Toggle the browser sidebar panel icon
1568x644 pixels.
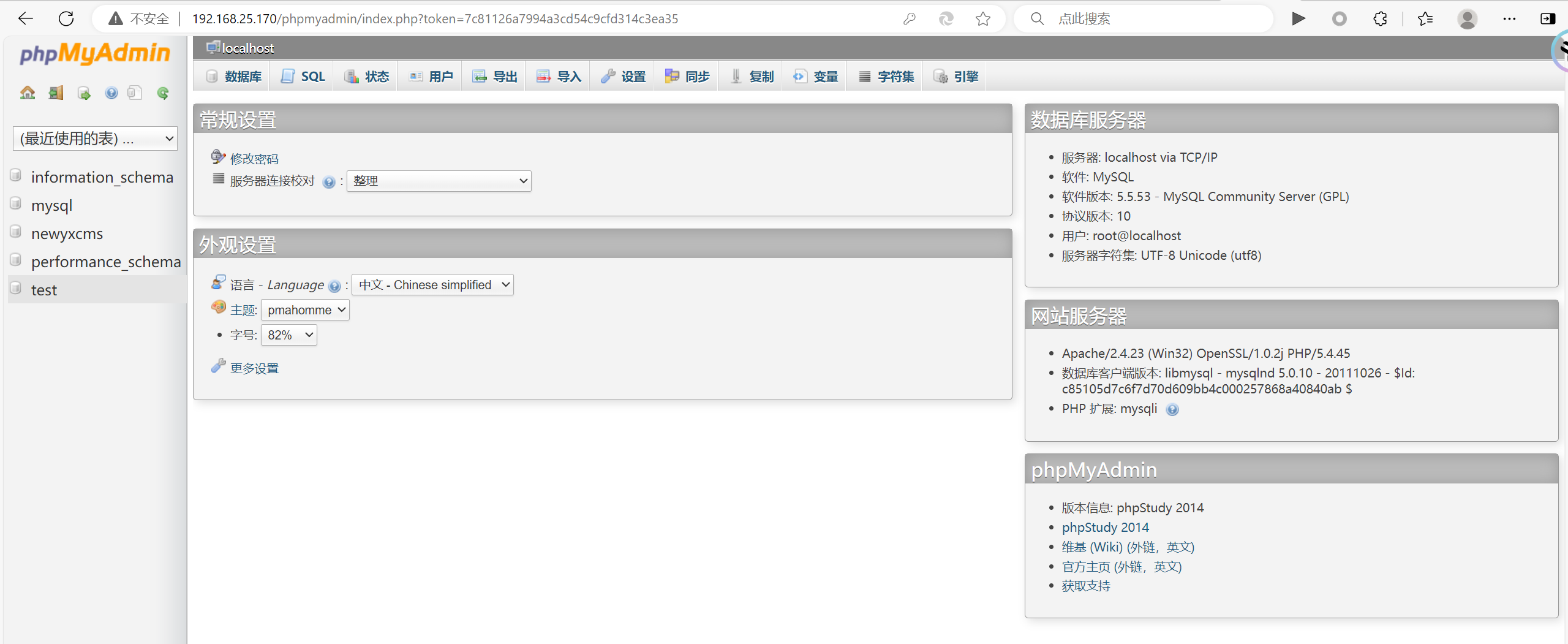point(1548,18)
